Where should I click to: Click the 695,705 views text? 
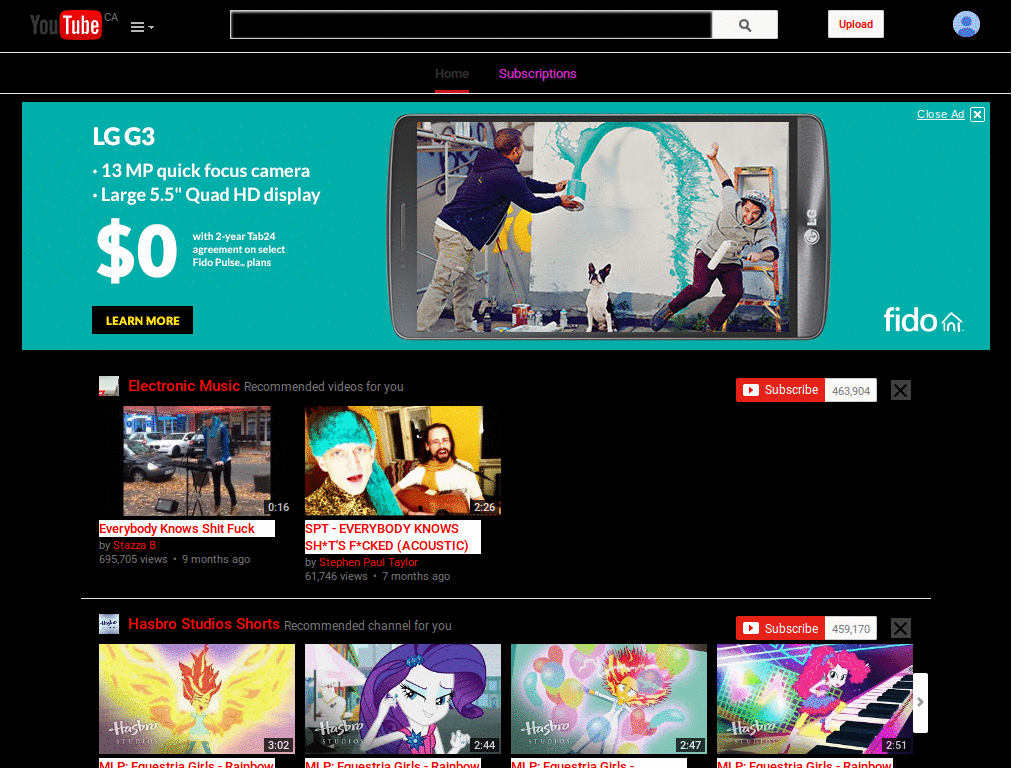coord(133,559)
